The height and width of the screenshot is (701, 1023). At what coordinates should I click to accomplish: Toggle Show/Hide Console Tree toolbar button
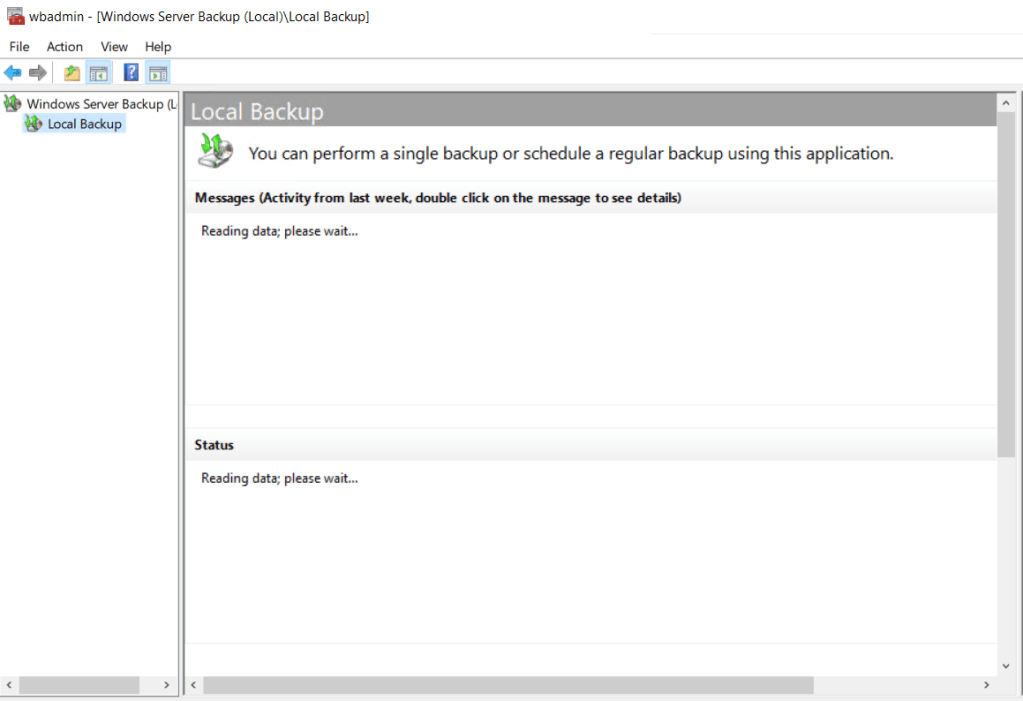point(98,72)
